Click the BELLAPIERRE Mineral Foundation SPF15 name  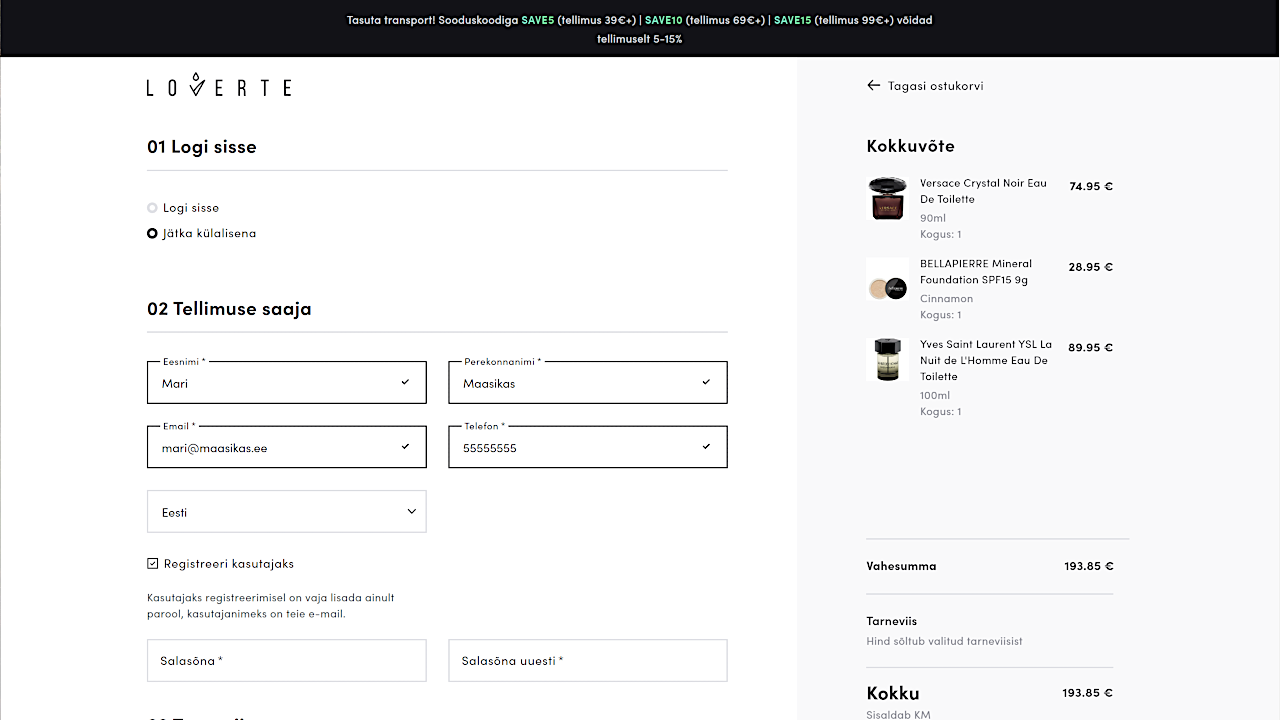tap(976, 272)
